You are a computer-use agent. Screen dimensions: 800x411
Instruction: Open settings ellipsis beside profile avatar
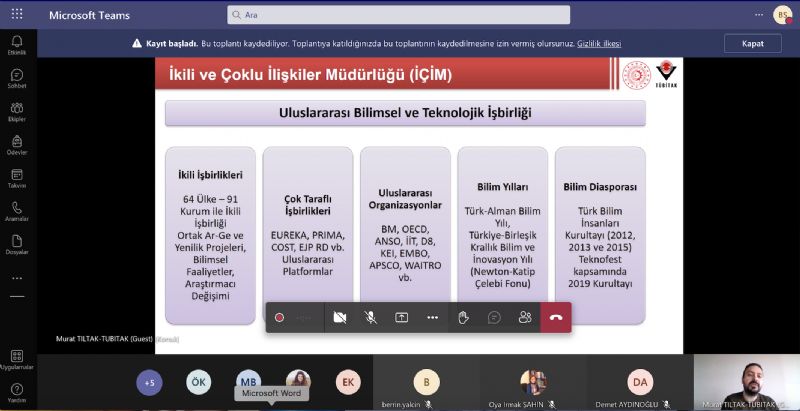pos(758,15)
